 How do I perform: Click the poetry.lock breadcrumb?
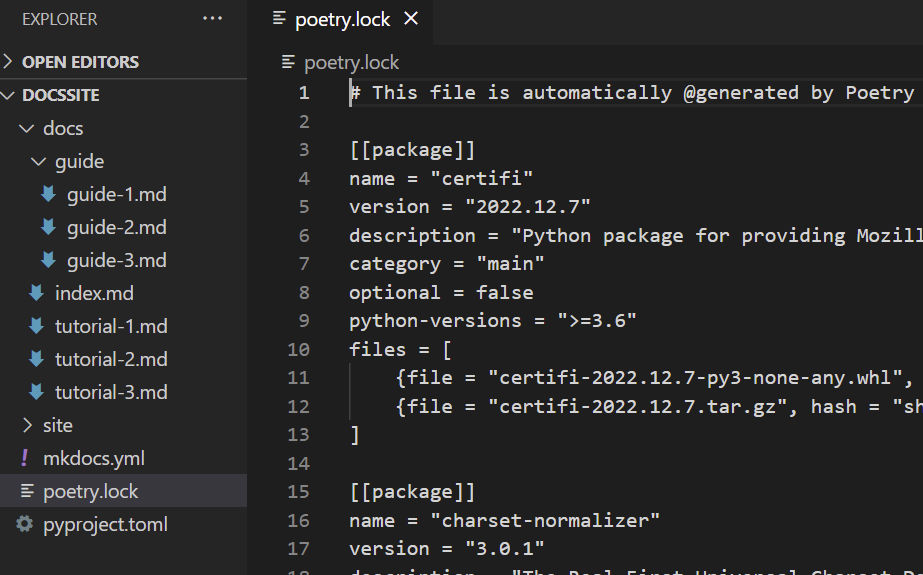[x=351, y=62]
